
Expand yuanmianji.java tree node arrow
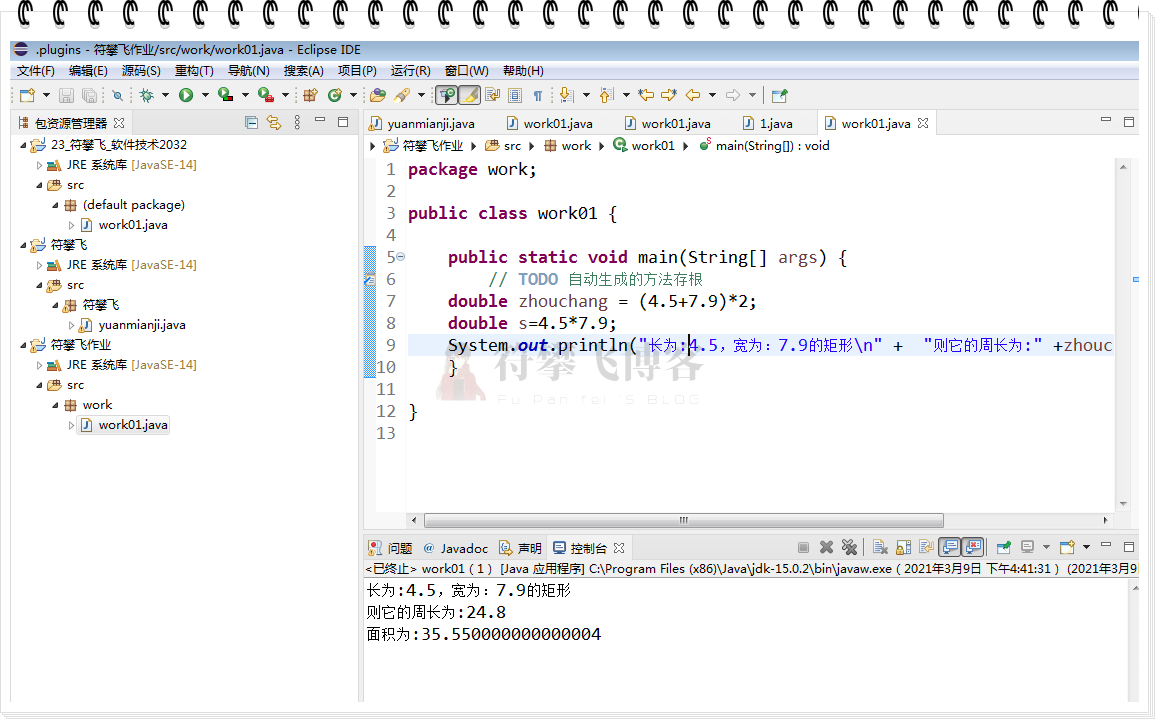(71, 325)
